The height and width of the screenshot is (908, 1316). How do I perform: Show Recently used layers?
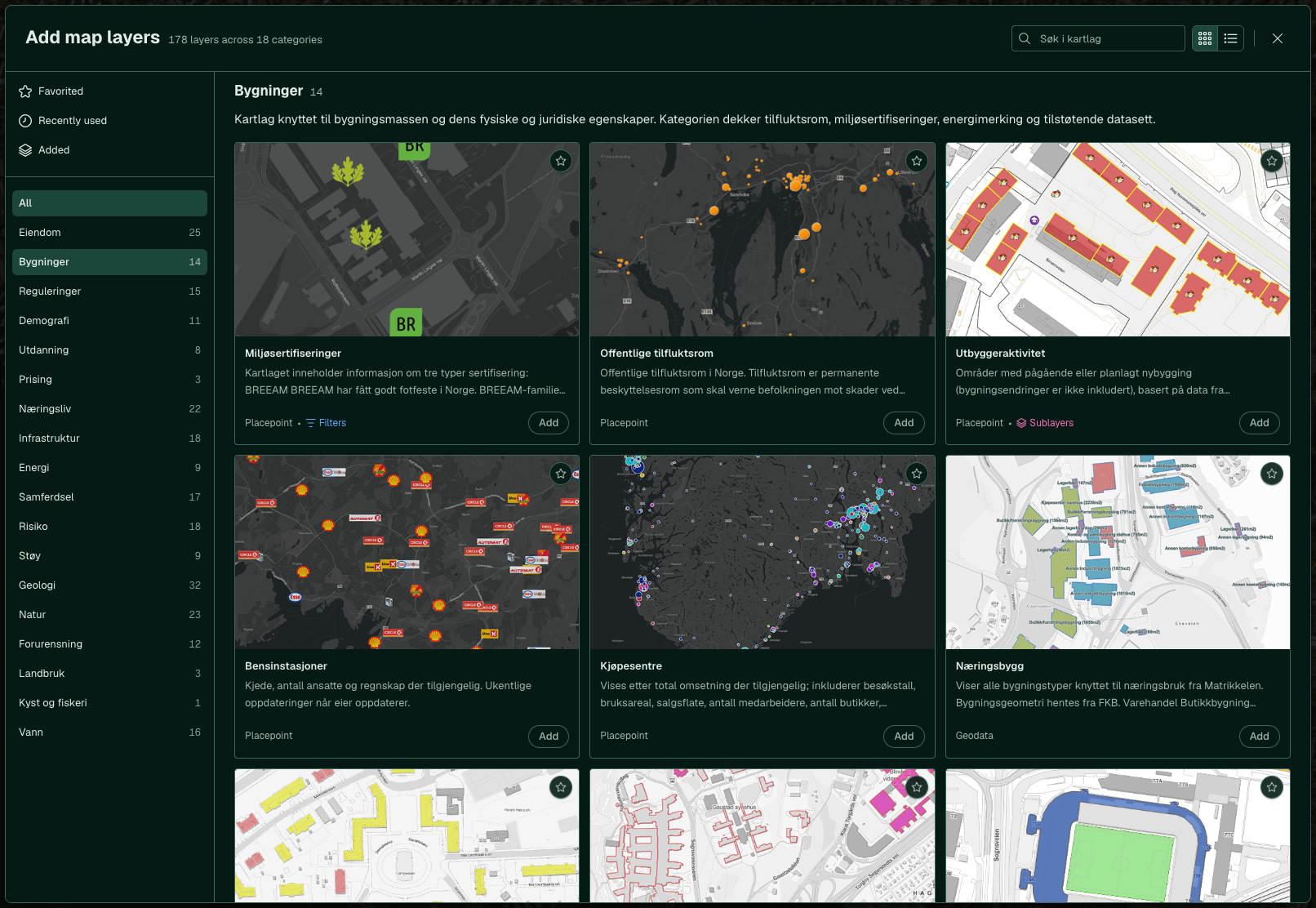(x=109, y=121)
